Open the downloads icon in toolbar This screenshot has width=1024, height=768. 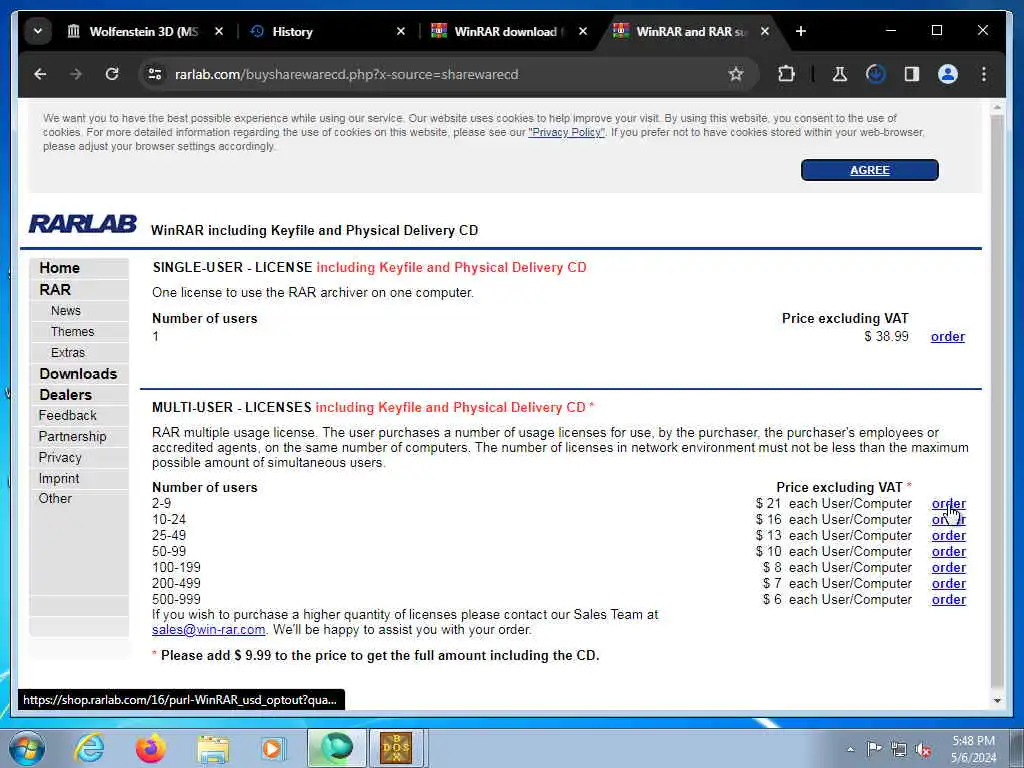pos(876,74)
